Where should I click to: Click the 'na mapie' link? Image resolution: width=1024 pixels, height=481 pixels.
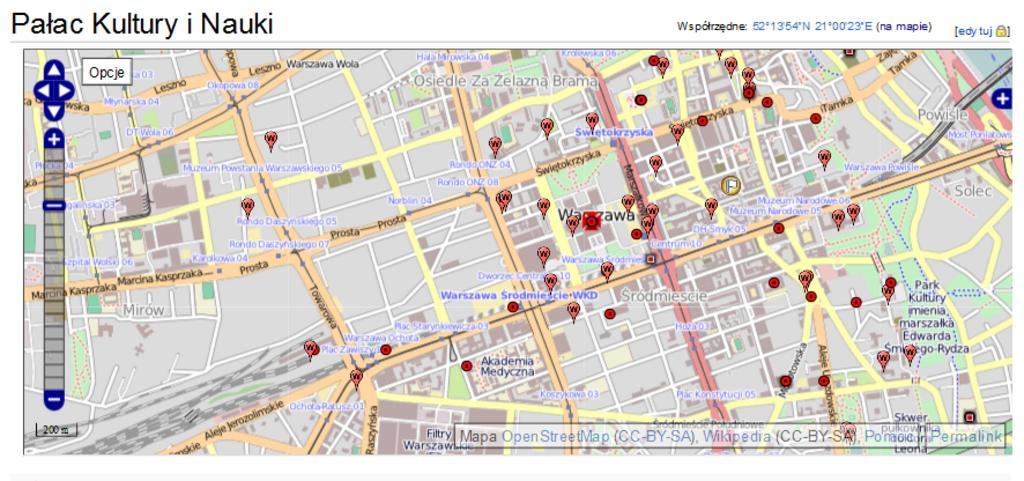pyautogui.click(x=904, y=27)
